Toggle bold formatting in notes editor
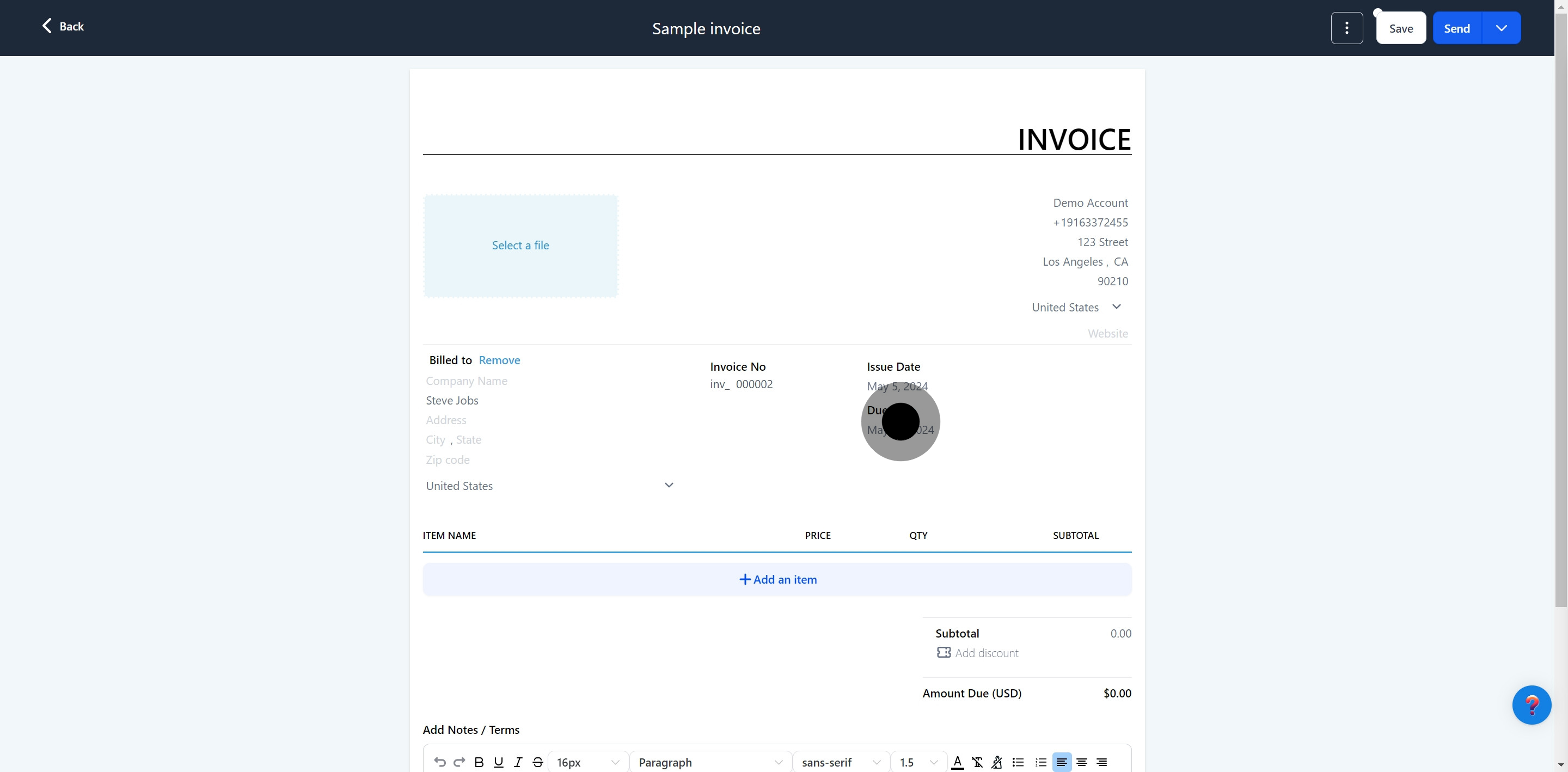 pos(479,762)
